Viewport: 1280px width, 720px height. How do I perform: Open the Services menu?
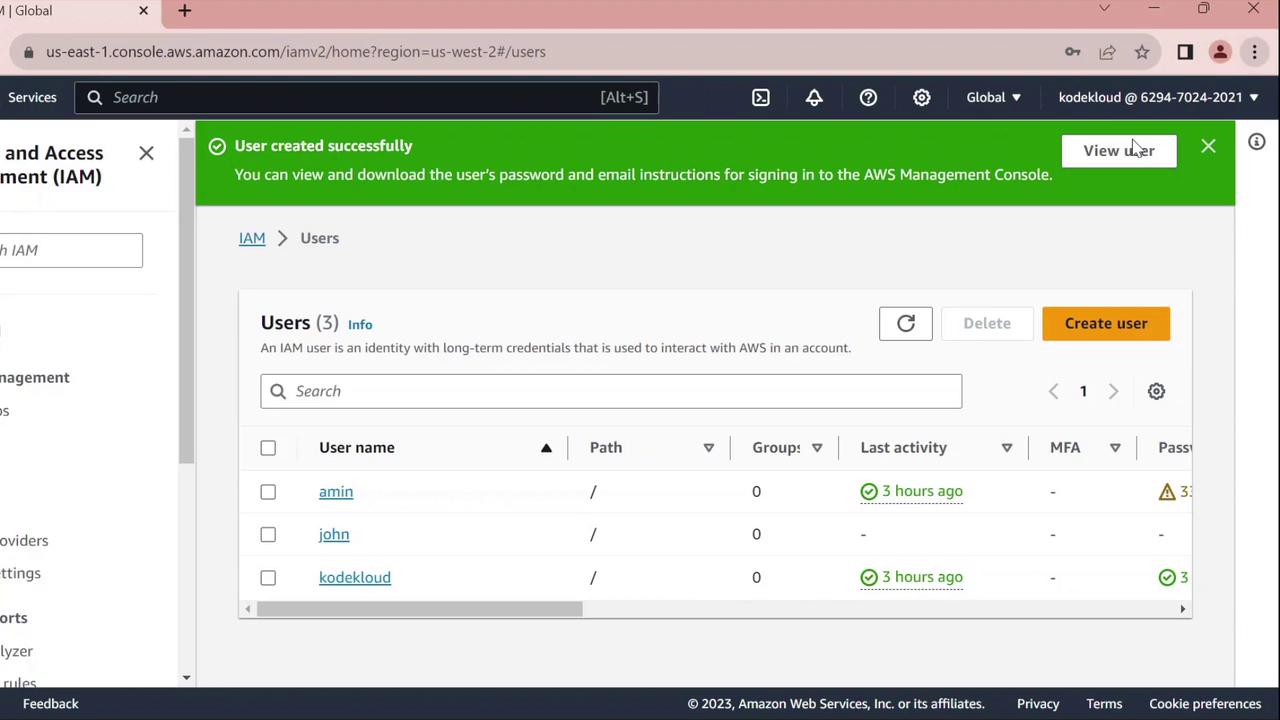pyautogui.click(x=32, y=97)
